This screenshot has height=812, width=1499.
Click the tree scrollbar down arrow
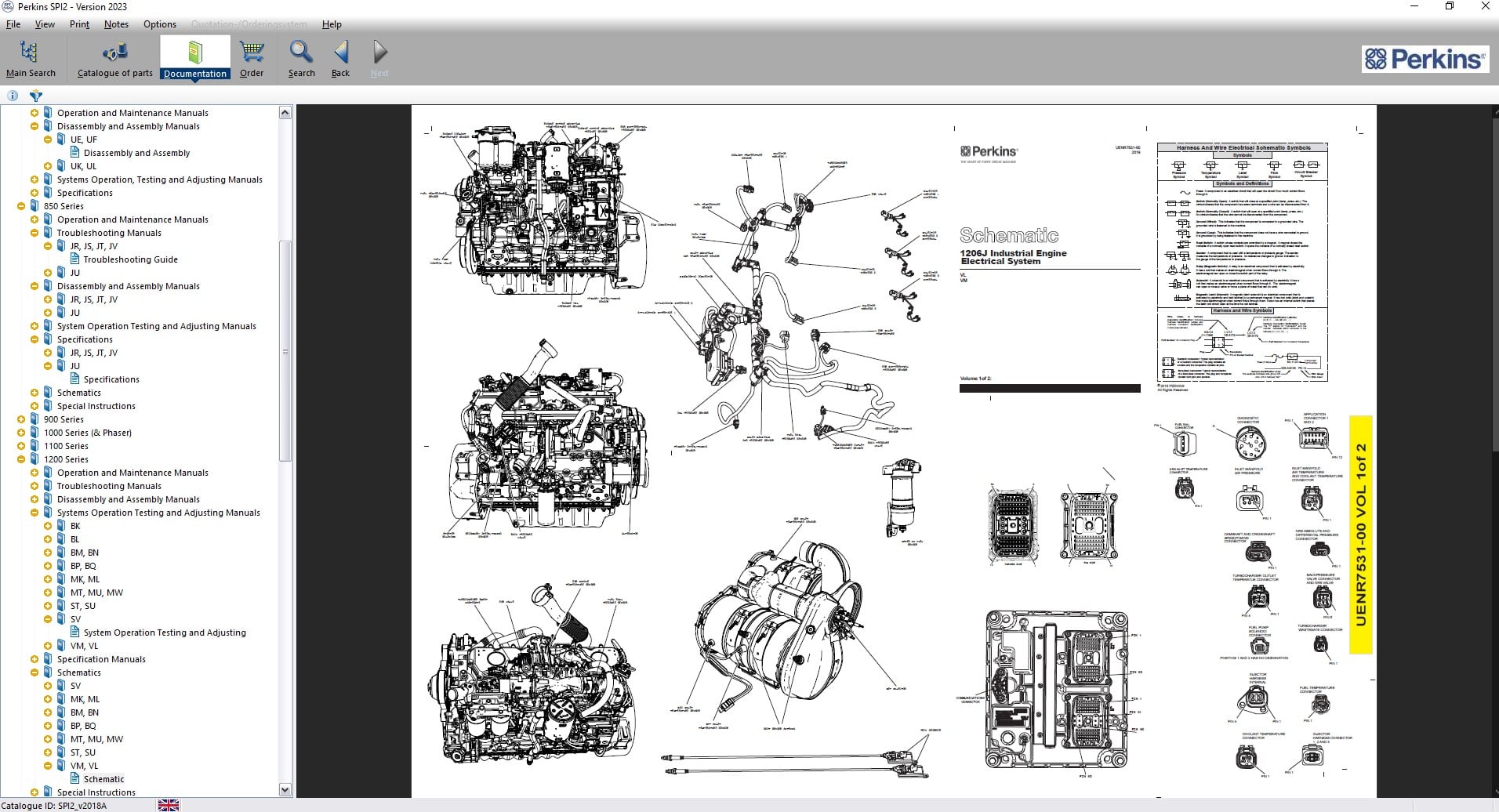(285, 789)
